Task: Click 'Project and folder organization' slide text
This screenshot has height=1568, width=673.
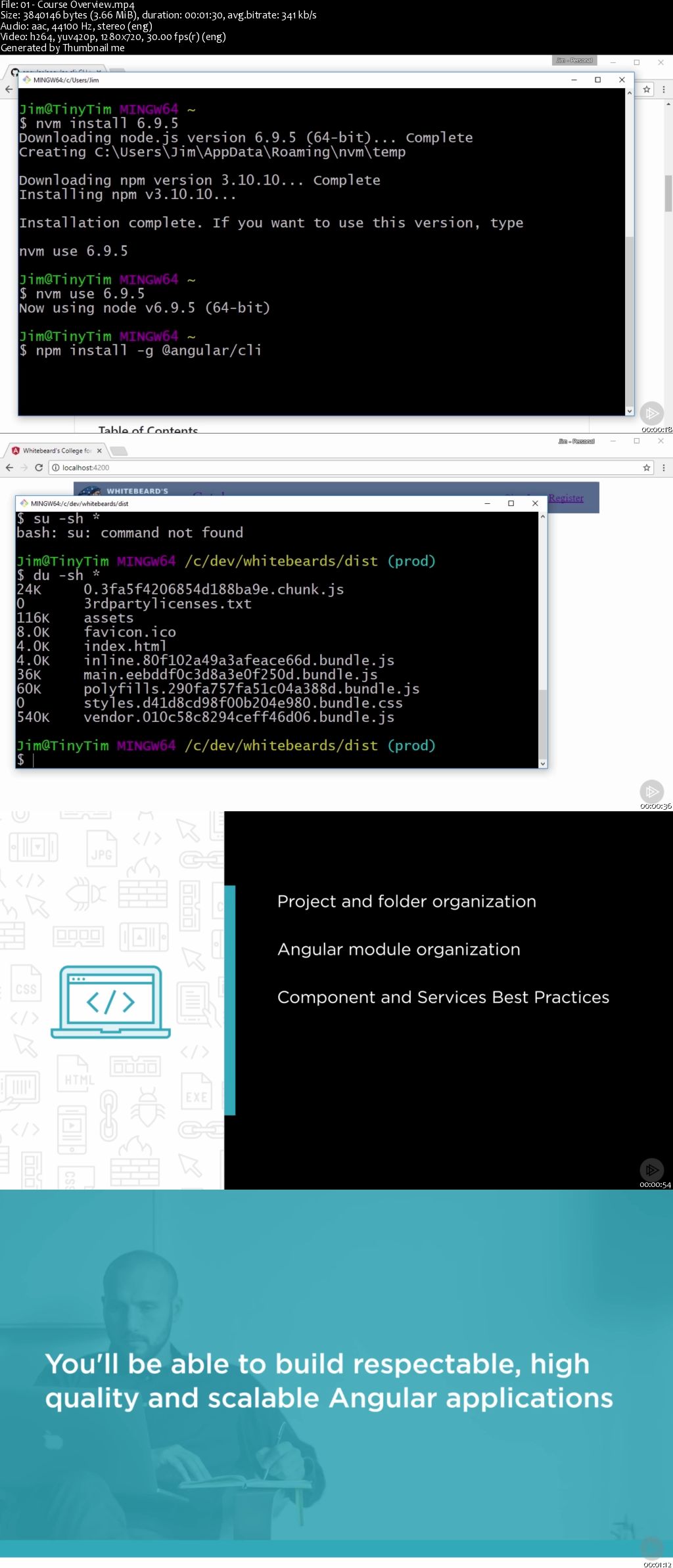Action: [407, 901]
